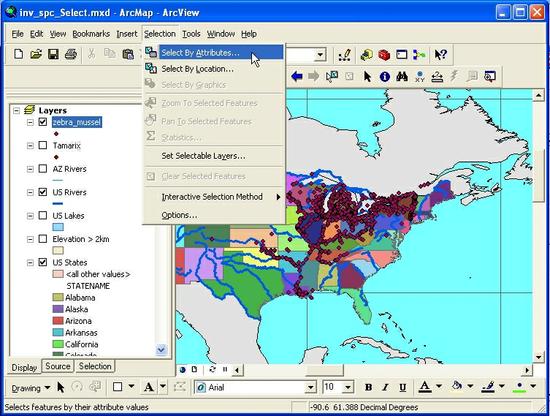Open the font size 10 dropdown

(347, 388)
